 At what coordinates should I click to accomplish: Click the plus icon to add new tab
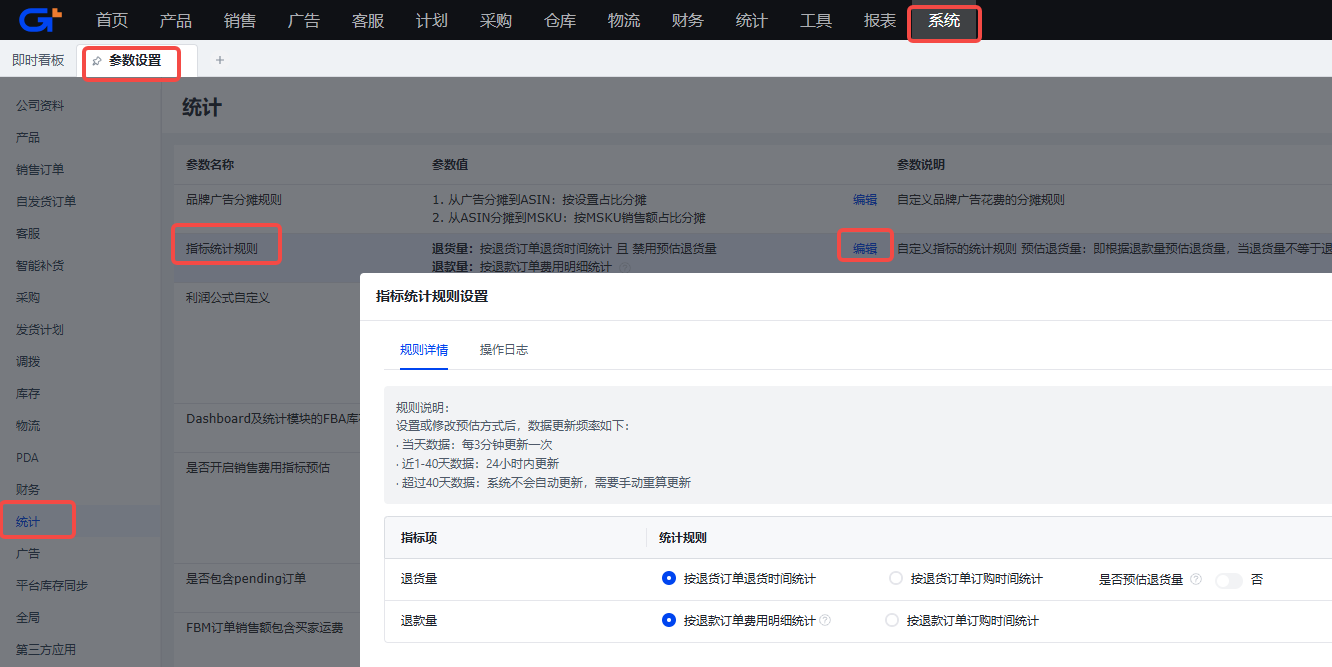point(220,60)
